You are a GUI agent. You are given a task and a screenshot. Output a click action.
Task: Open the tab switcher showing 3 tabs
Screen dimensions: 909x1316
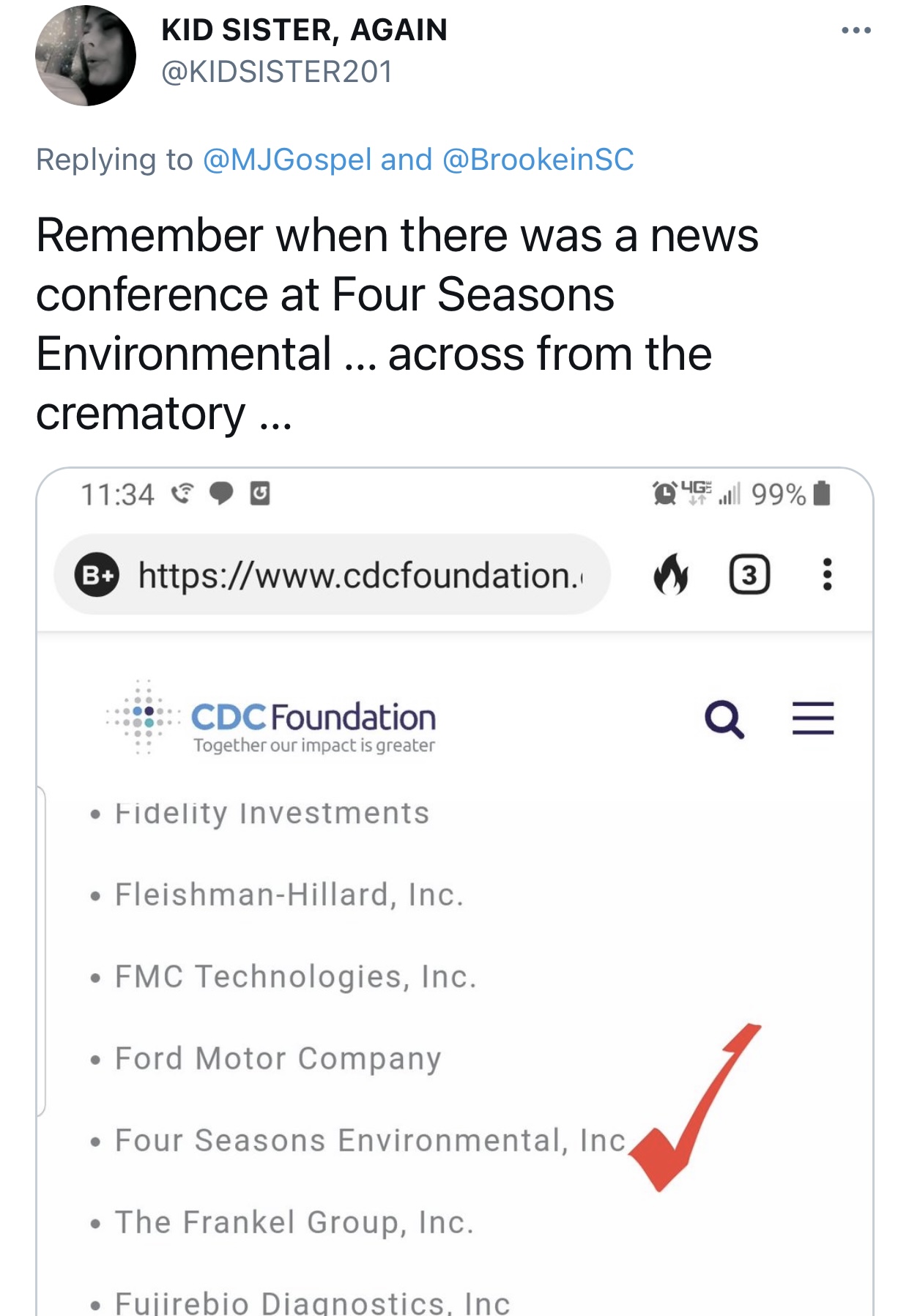click(x=749, y=575)
